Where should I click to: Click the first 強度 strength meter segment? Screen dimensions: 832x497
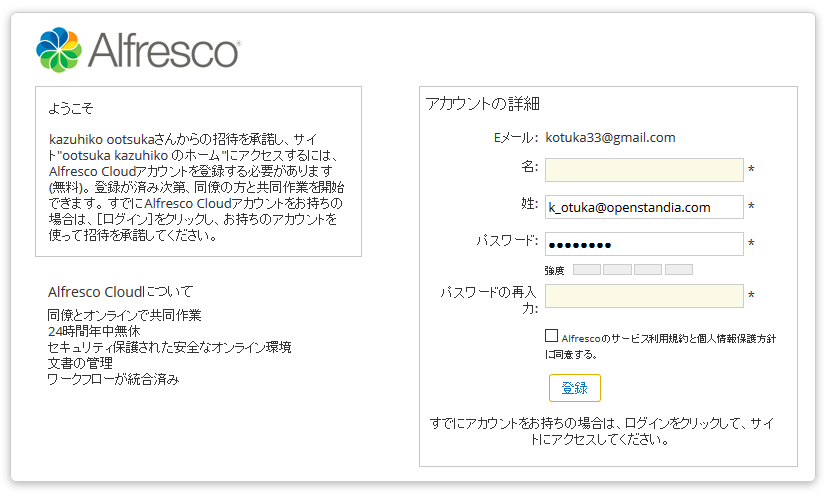[587, 269]
